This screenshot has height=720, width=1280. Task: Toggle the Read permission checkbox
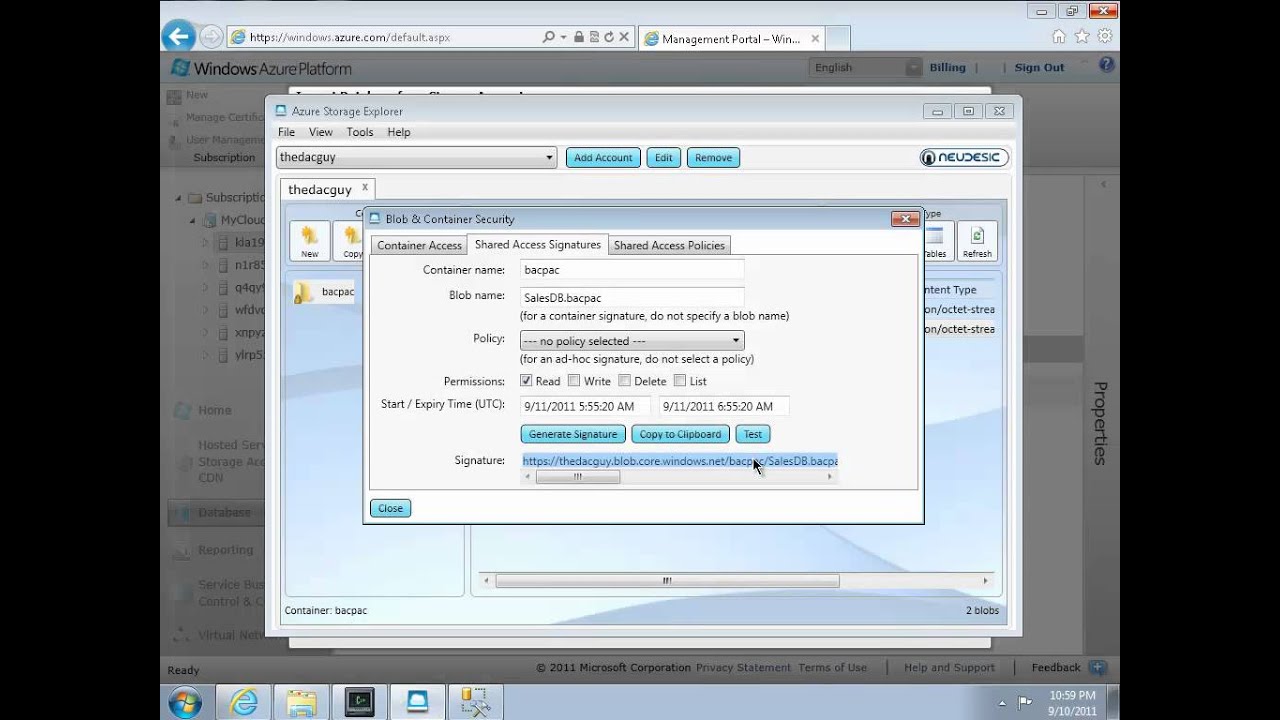point(526,381)
